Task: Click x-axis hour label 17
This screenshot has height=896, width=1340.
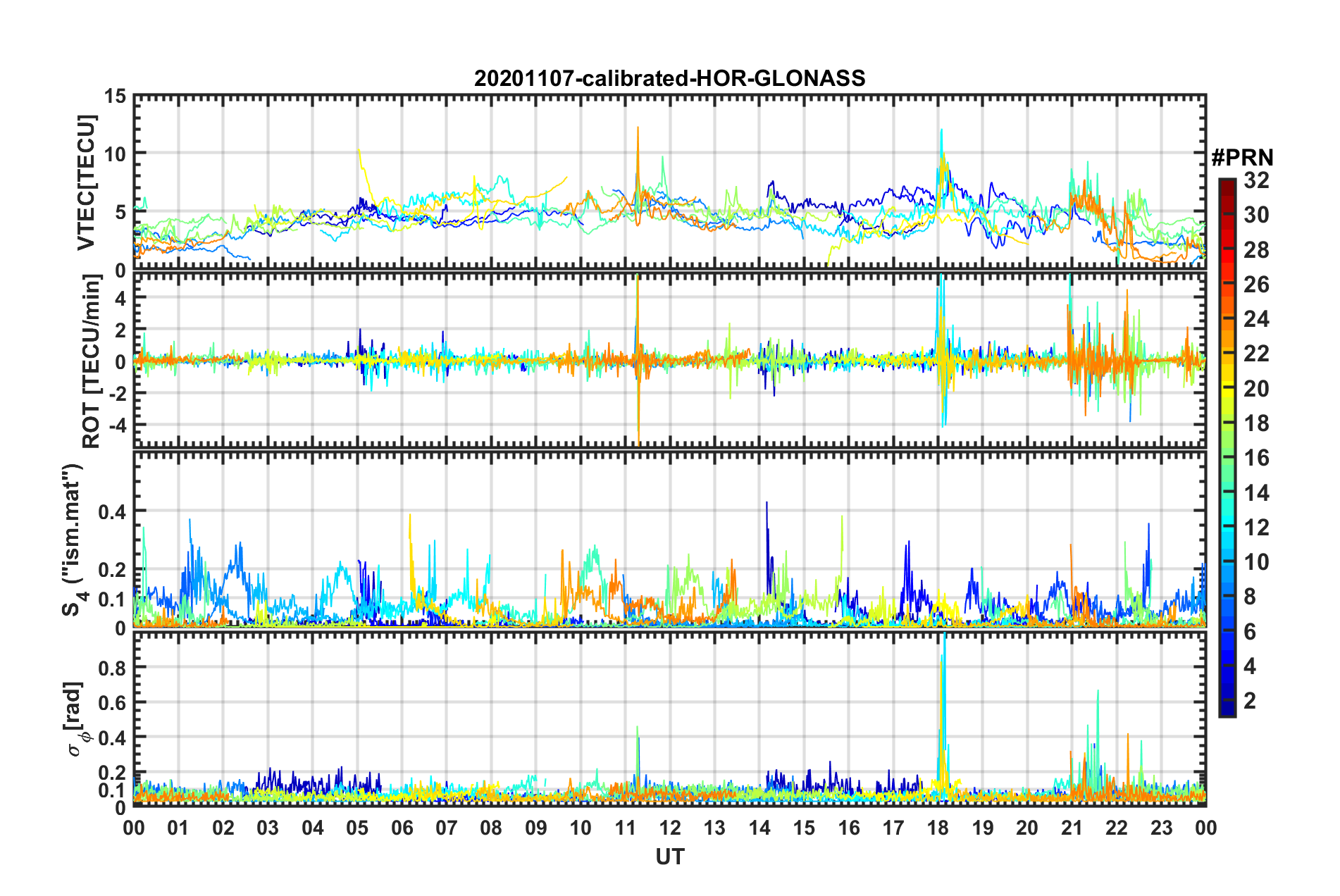Action: tap(893, 828)
